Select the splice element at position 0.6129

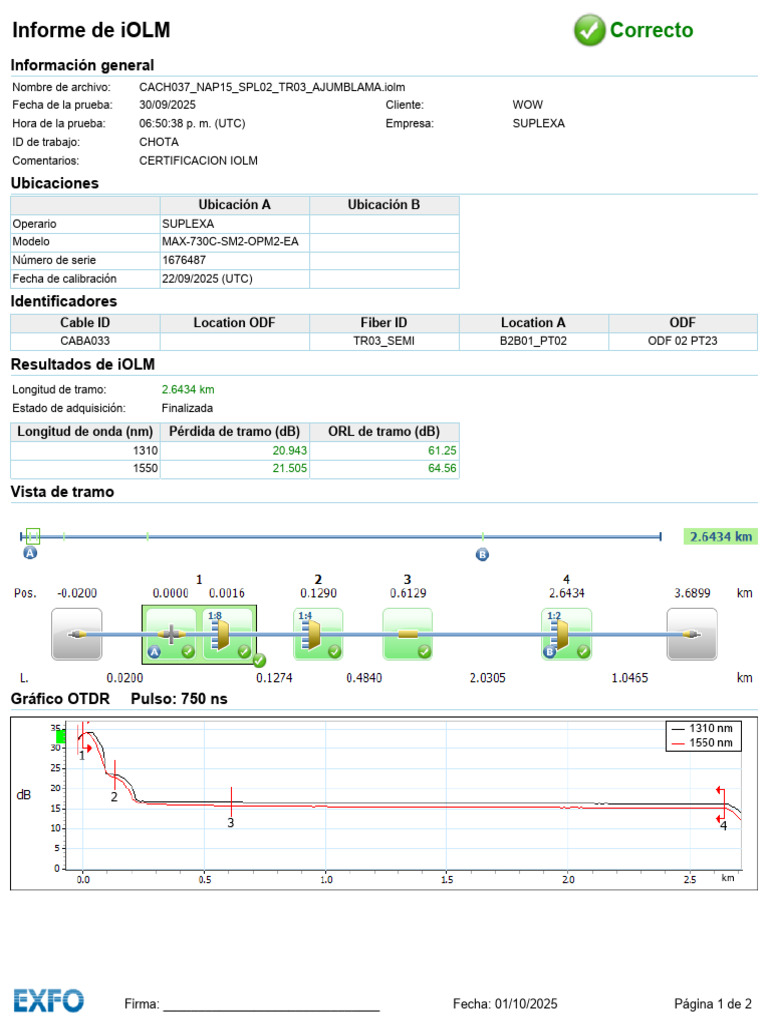click(x=408, y=633)
